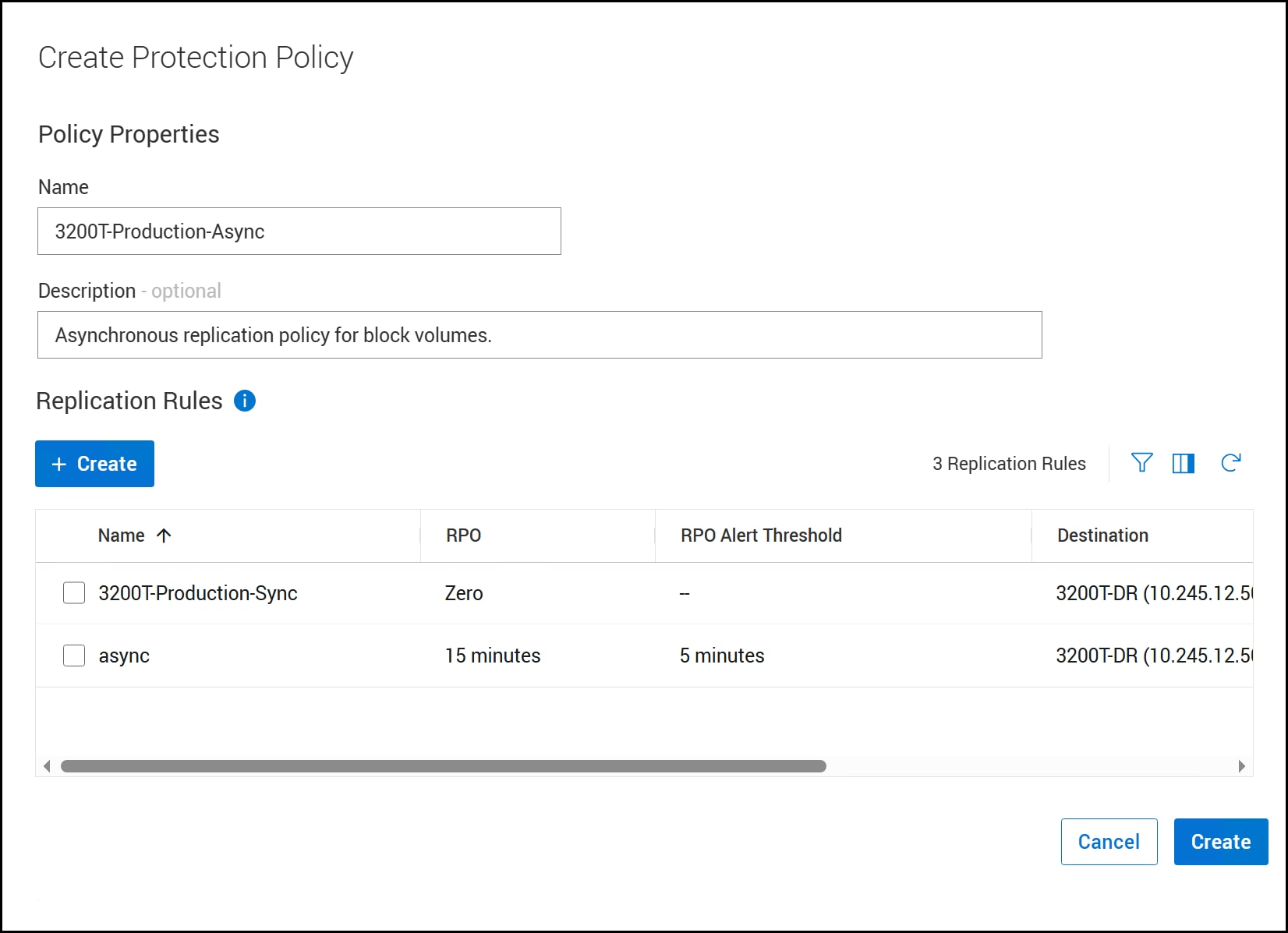Click the async rule name
This screenshot has height=933, width=1288.
124,656
